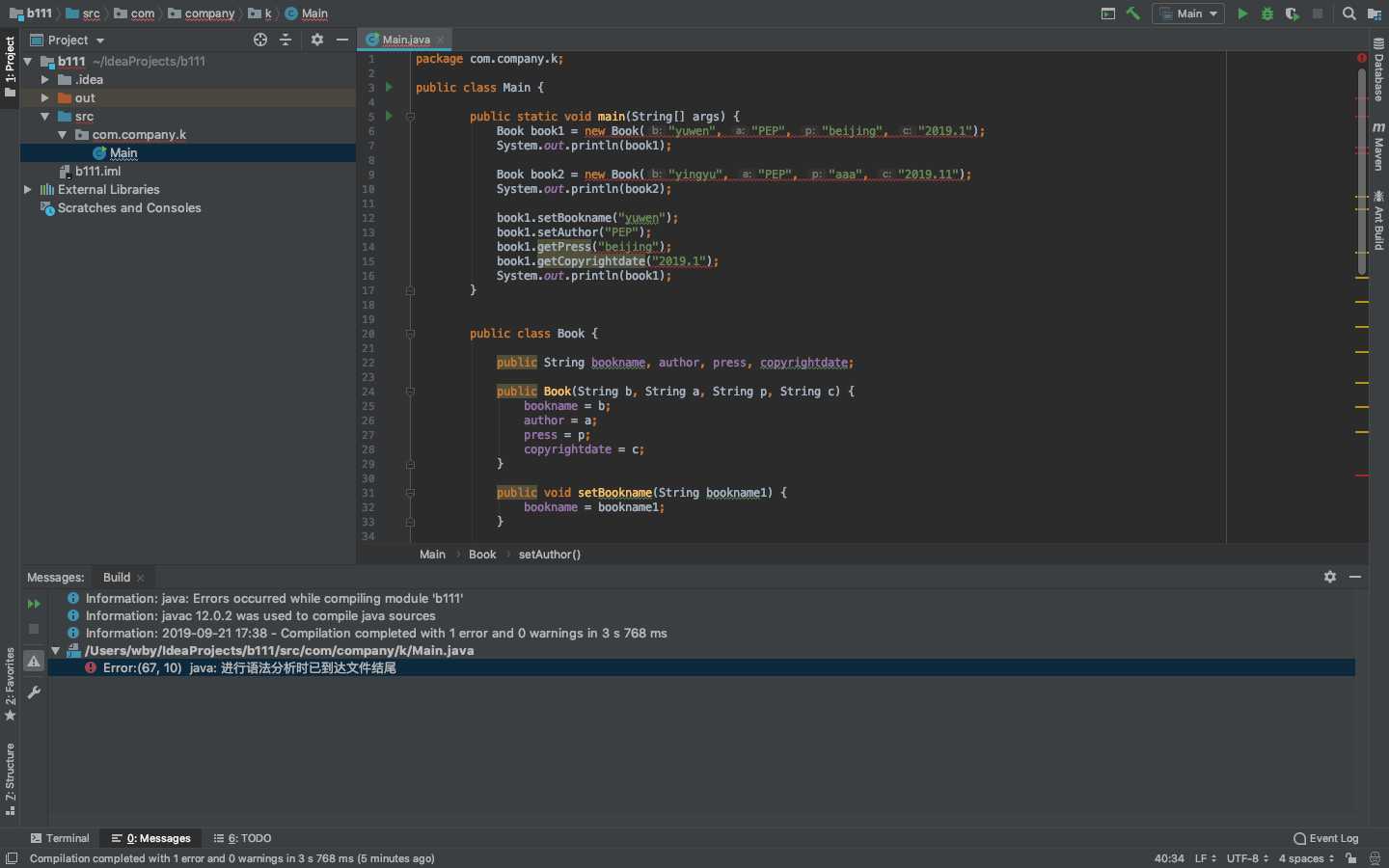Fold the Book class via gutter marker

(410, 334)
